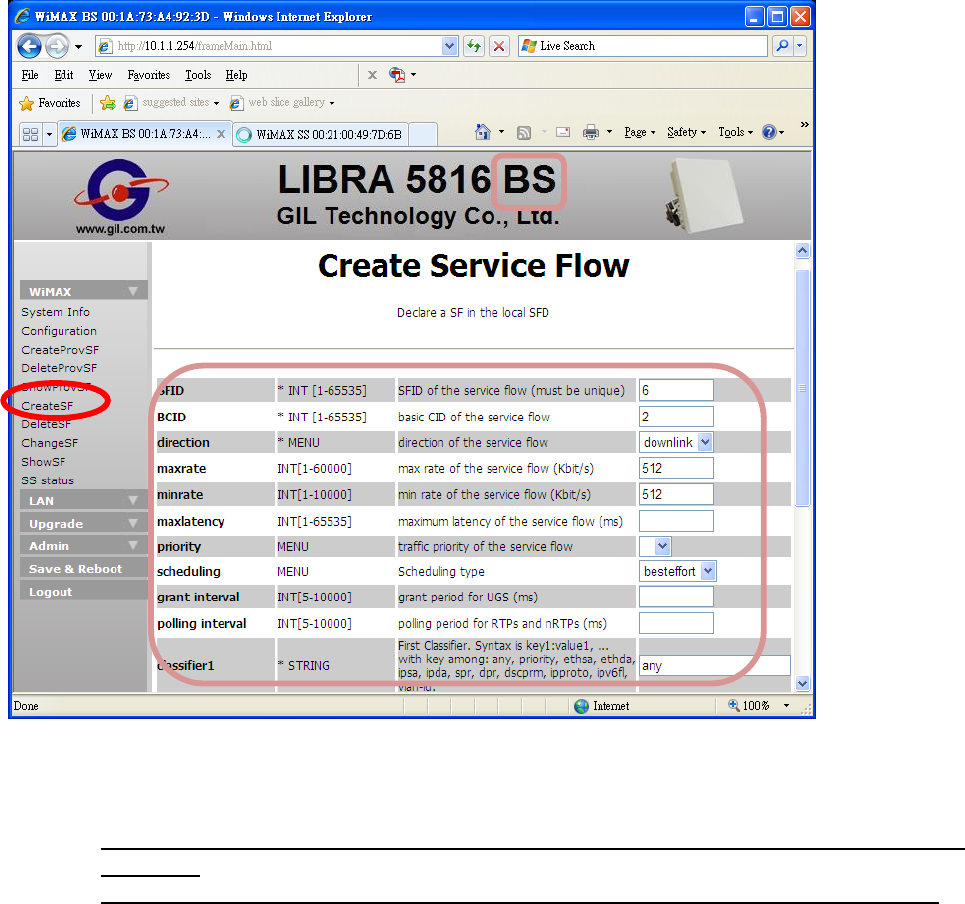The width and height of the screenshot is (965, 904).
Task: Click the Read Mail envelope icon
Action: [x=563, y=132]
